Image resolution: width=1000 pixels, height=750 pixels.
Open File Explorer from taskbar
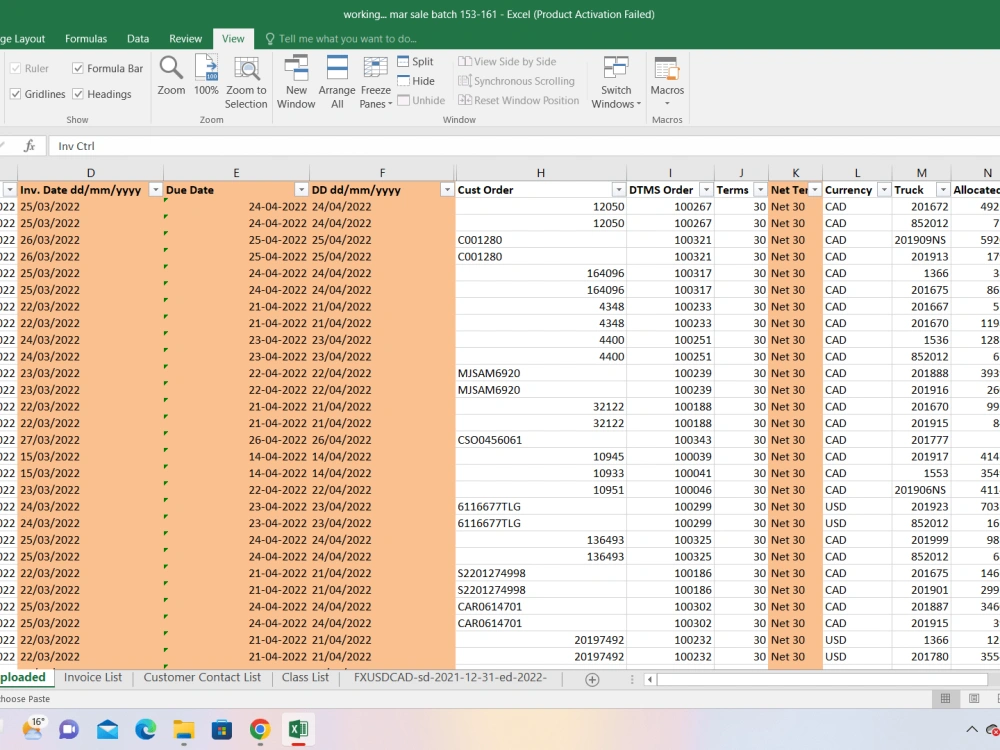tap(184, 729)
